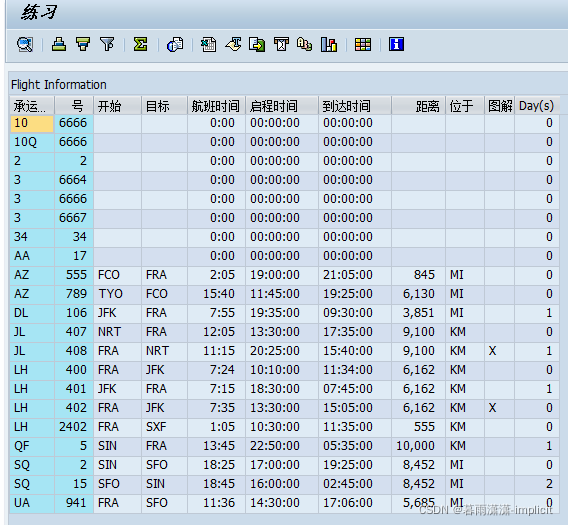Select destination cell SXF
Screen dimensions: 568x525
click(x=164, y=427)
